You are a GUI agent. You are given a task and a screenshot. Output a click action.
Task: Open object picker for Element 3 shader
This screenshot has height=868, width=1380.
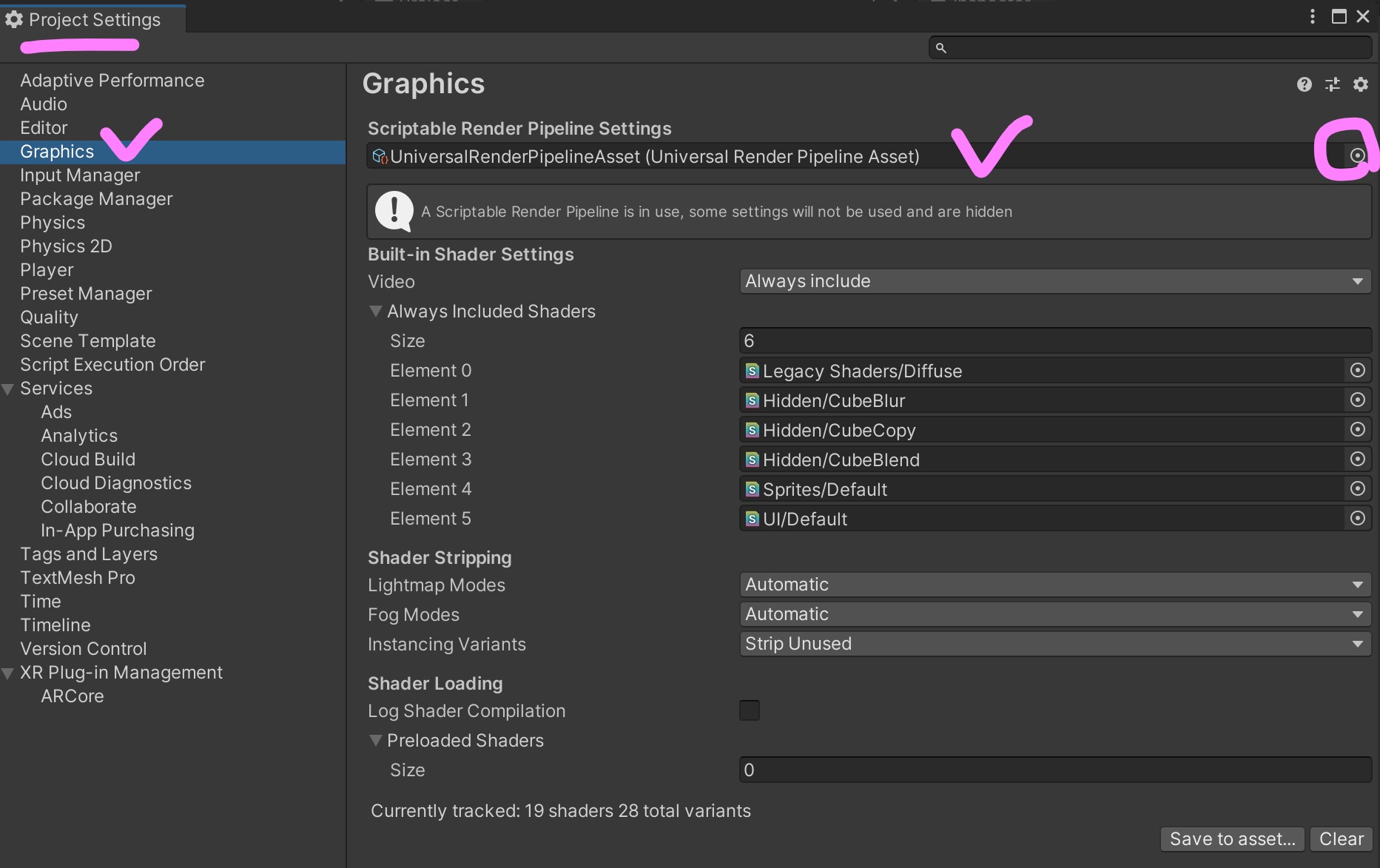click(1358, 459)
